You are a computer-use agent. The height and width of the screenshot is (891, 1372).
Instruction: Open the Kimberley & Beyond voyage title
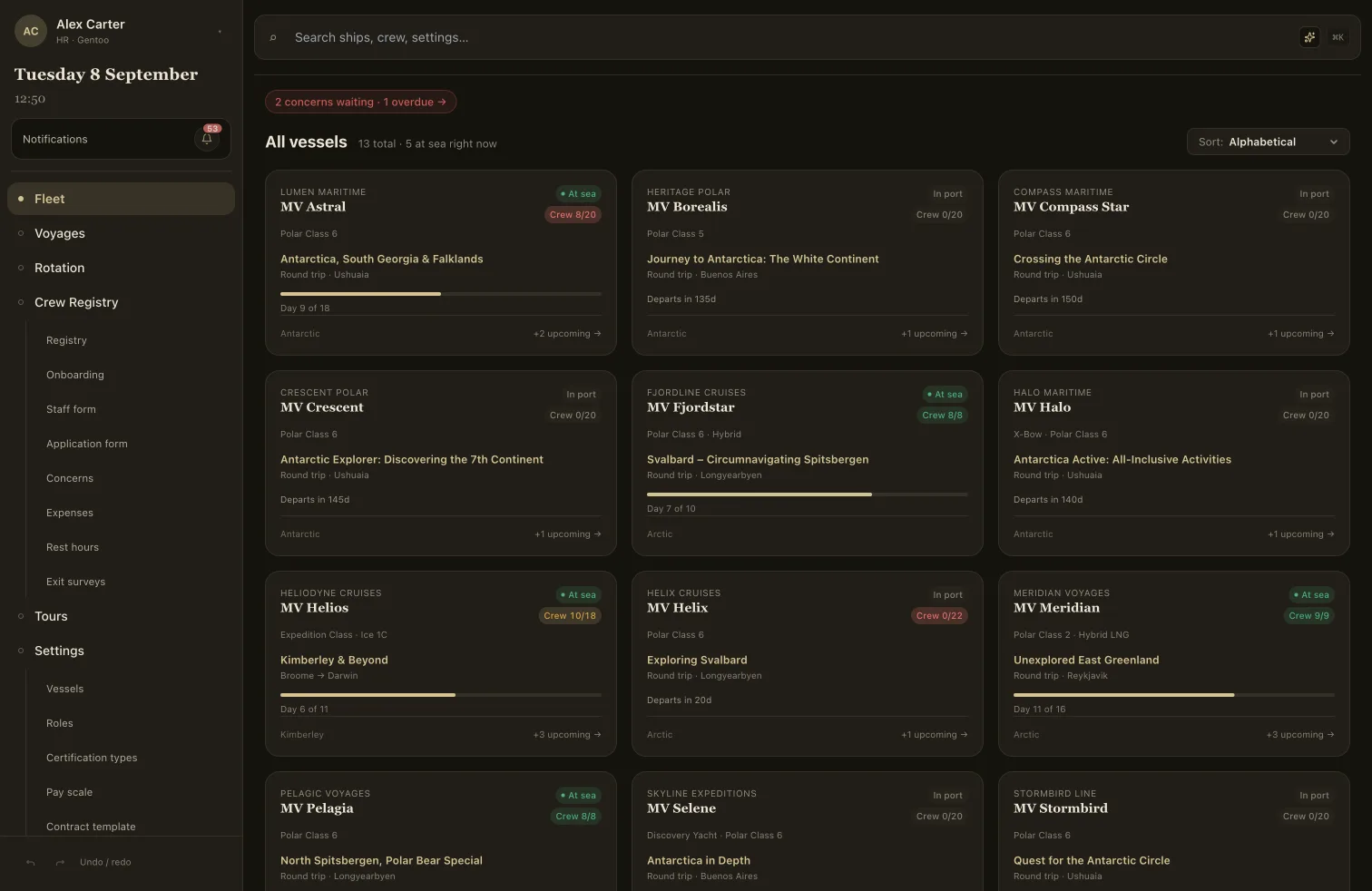click(x=334, y=661)
